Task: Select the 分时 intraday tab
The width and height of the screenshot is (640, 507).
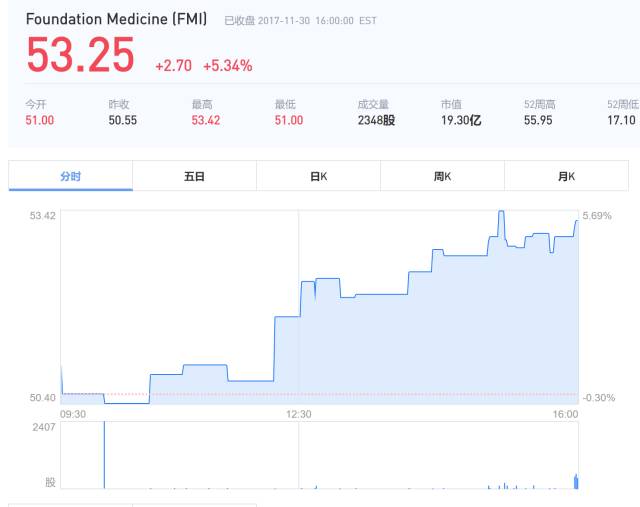Action: coord(70,176)
